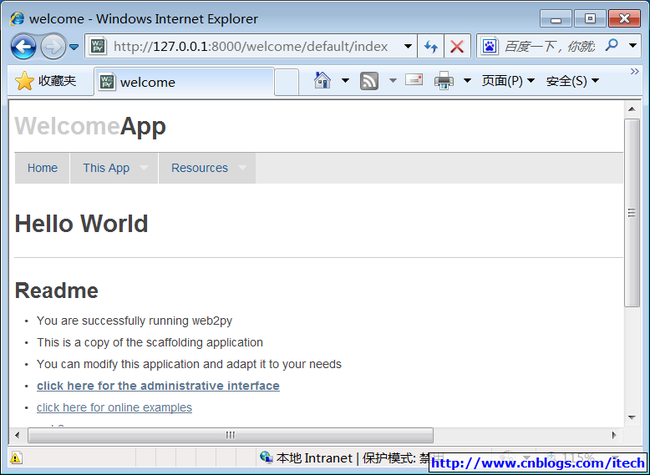The height and width of the screenshot is (475, 650).
Task: Click the forward navigation arrow
Action: (53, 46)
